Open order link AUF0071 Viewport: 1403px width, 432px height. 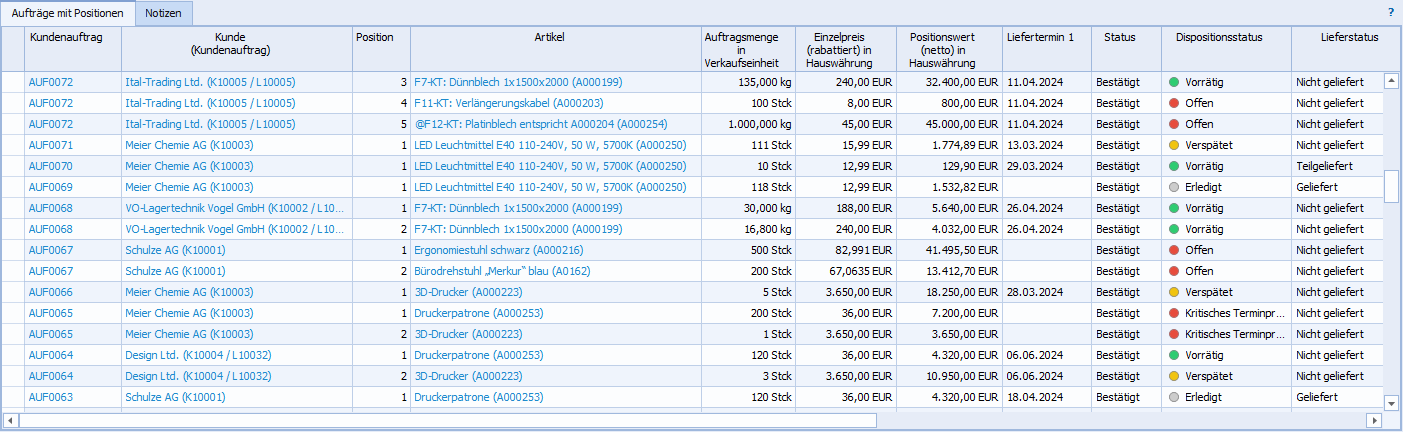50,145
